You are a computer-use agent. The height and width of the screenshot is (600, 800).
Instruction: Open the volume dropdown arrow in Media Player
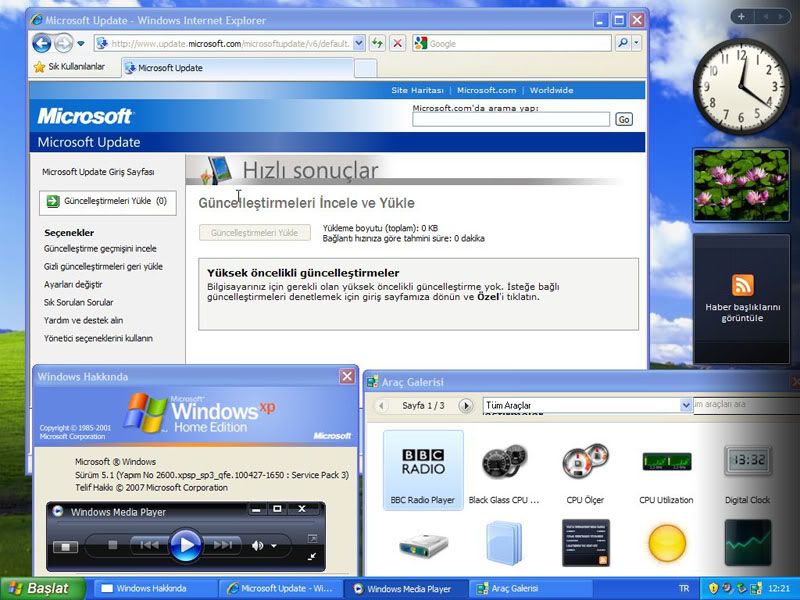tap(274, 546)
